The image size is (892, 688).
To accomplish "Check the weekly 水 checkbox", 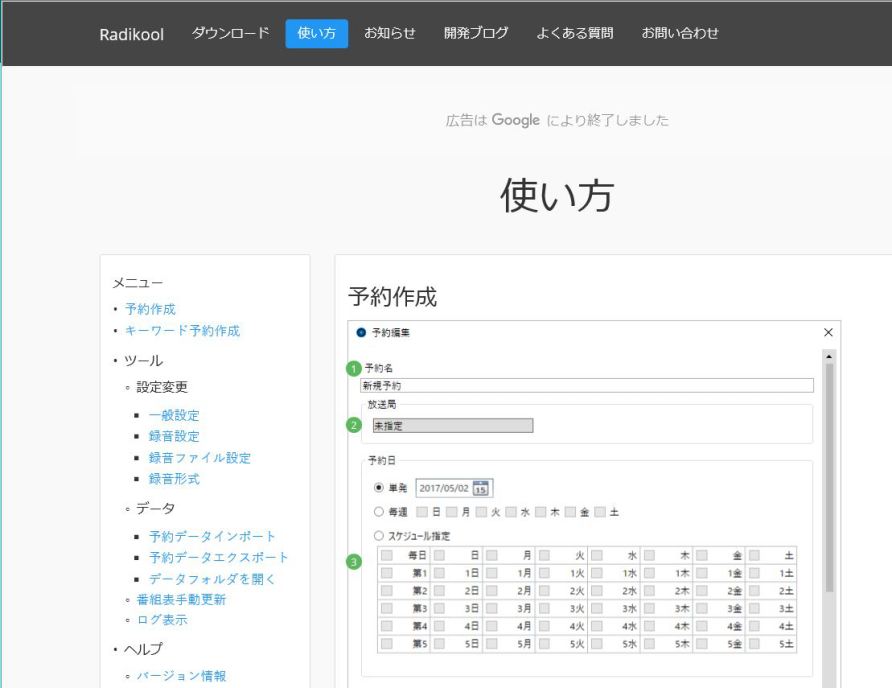I will pyautogui.click(x=511, y=512).
